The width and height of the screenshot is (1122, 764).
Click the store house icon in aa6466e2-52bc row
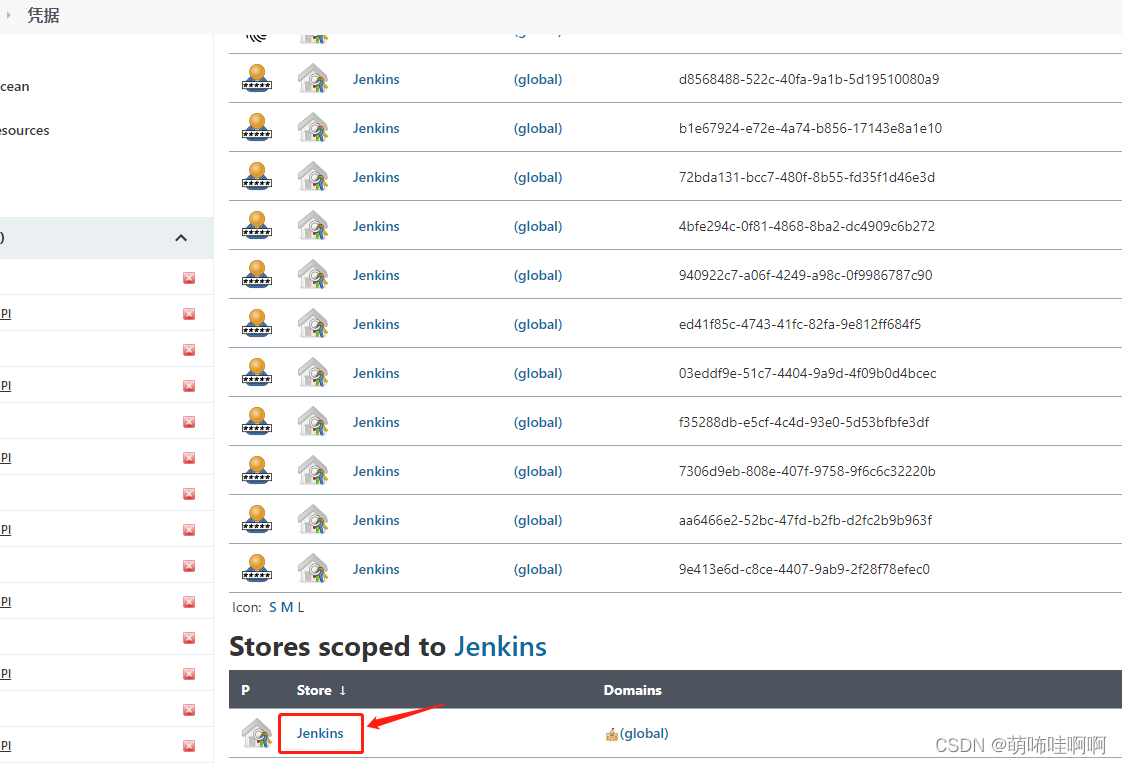coord(313,519)
